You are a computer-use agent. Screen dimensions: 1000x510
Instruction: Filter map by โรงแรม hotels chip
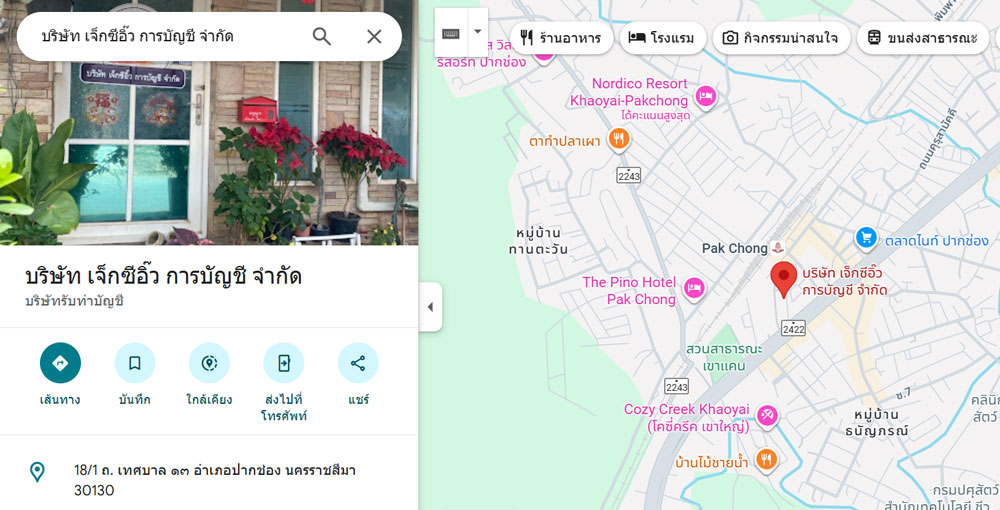(x=663, y=38)
